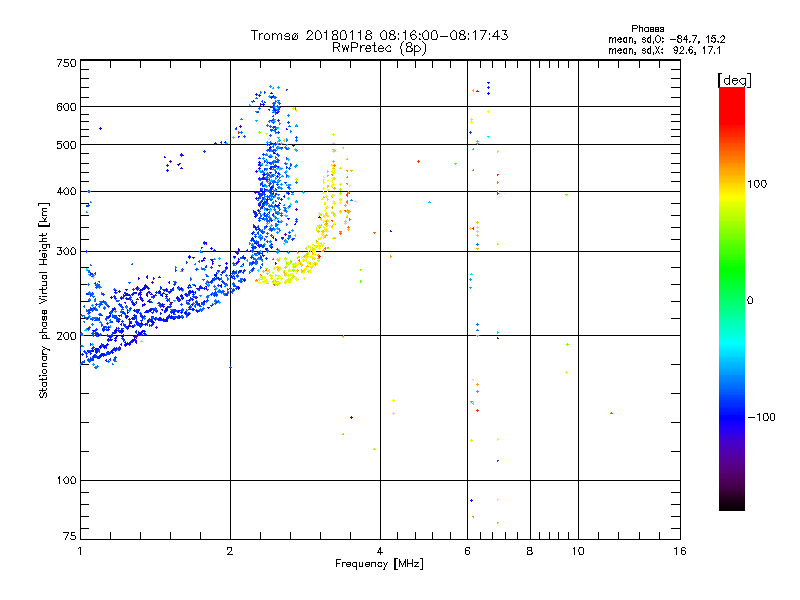The image size is (800, 600).
Task: Click the y-axis tick label '600'
Action: point(66,107)
